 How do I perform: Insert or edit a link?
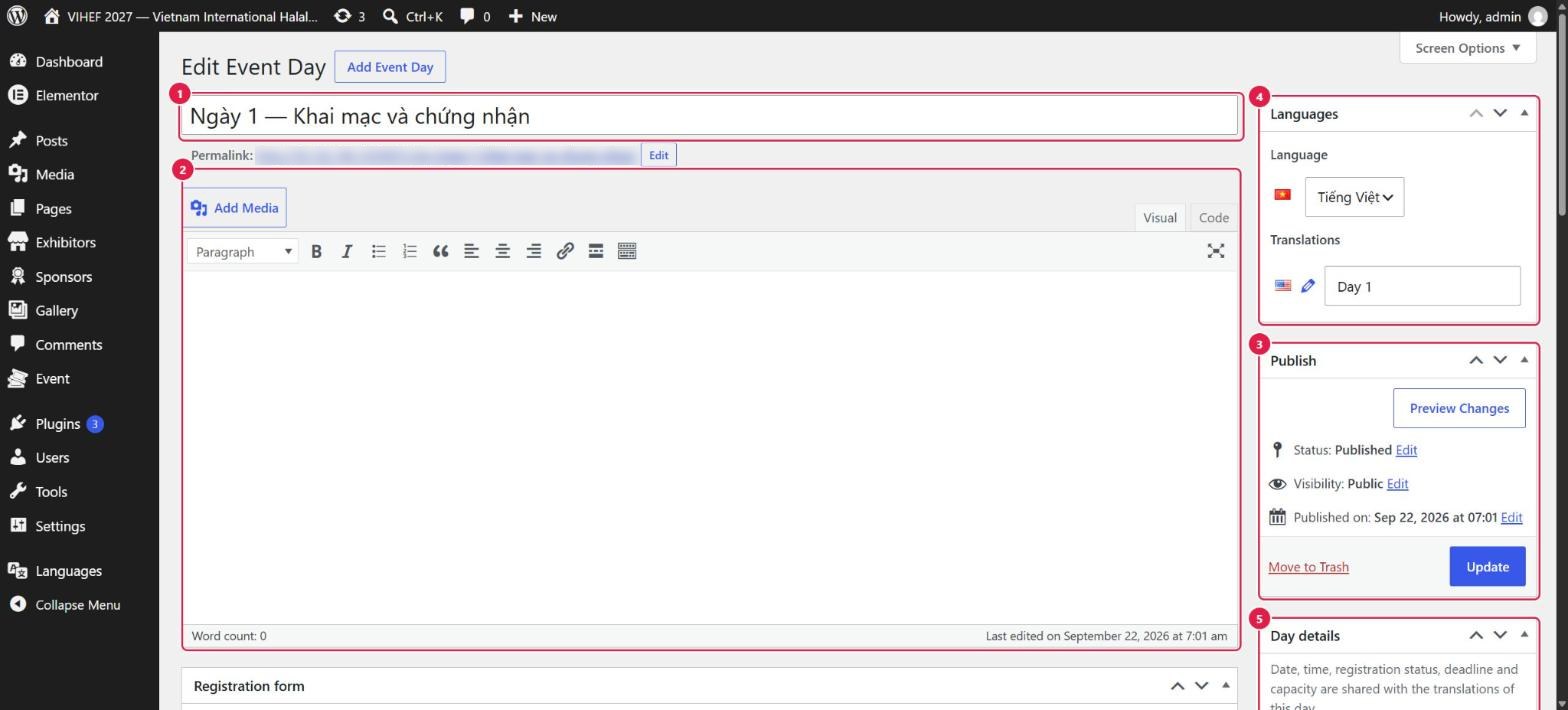(565, 252)
